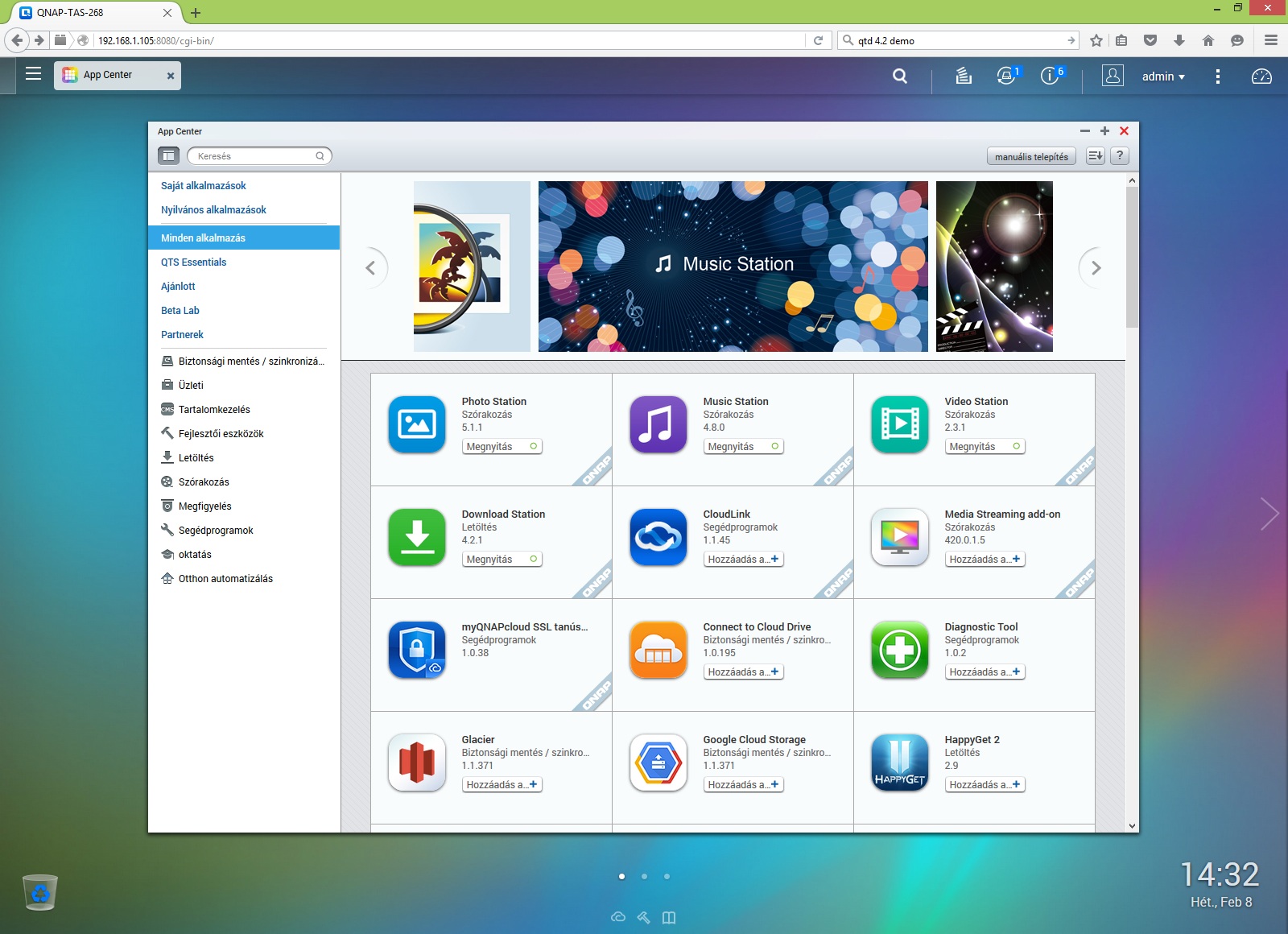This screenshot has width=1288, height=934.
Task: Click the HappyGet 2 app icon
Action: pyautogui.click(x=900, y=762)
